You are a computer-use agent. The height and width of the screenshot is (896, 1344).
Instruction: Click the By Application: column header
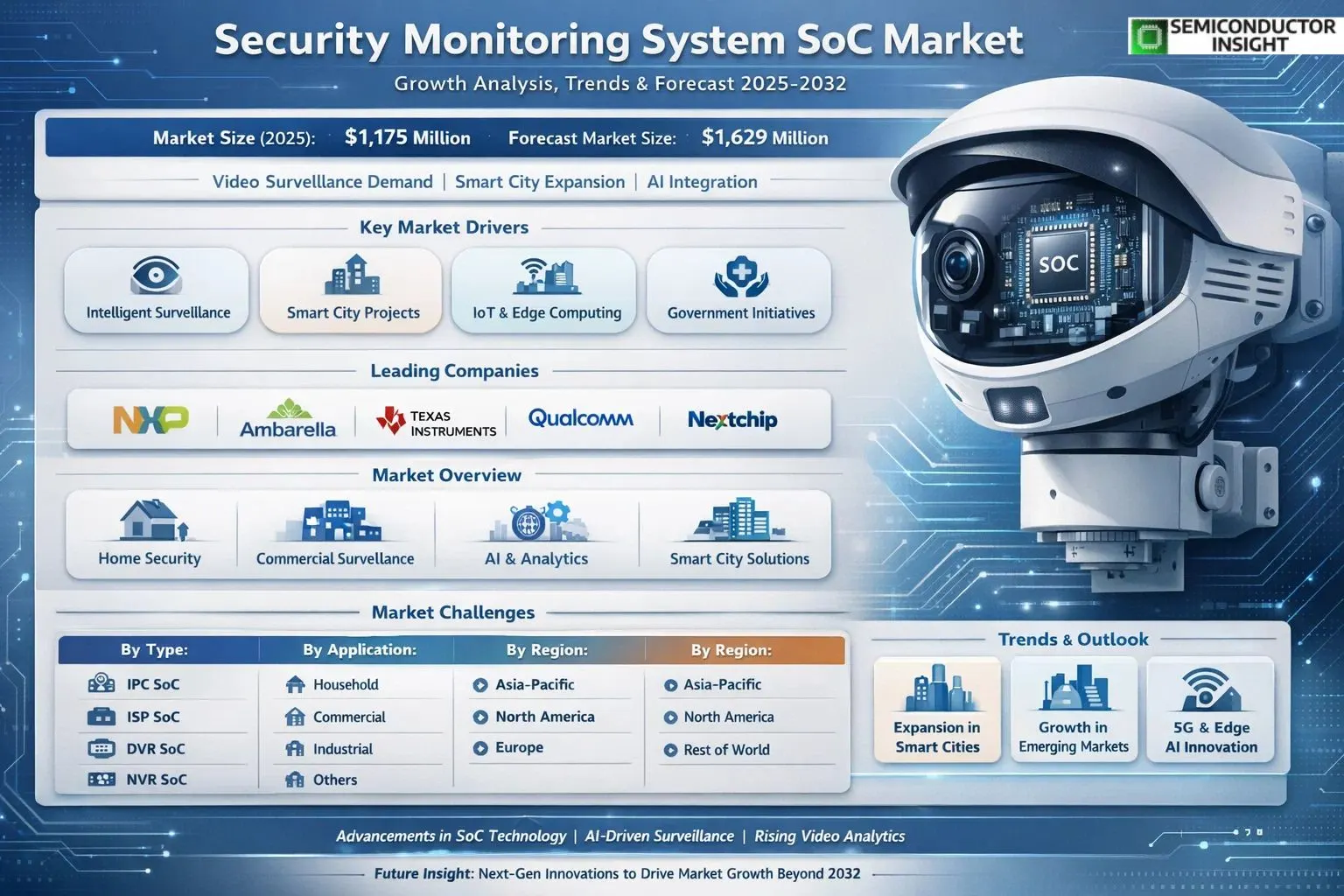click(360, 649)
